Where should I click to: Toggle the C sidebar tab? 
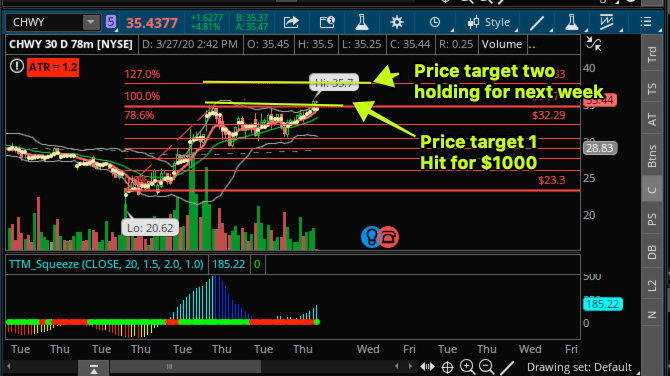tap(652, 190)
